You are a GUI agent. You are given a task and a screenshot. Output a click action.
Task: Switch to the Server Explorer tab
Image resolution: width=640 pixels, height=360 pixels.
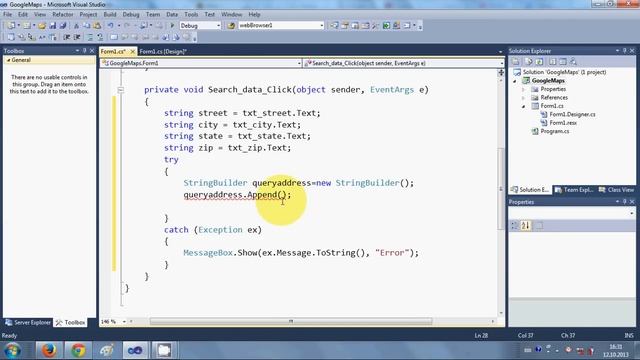pos(28,322)
